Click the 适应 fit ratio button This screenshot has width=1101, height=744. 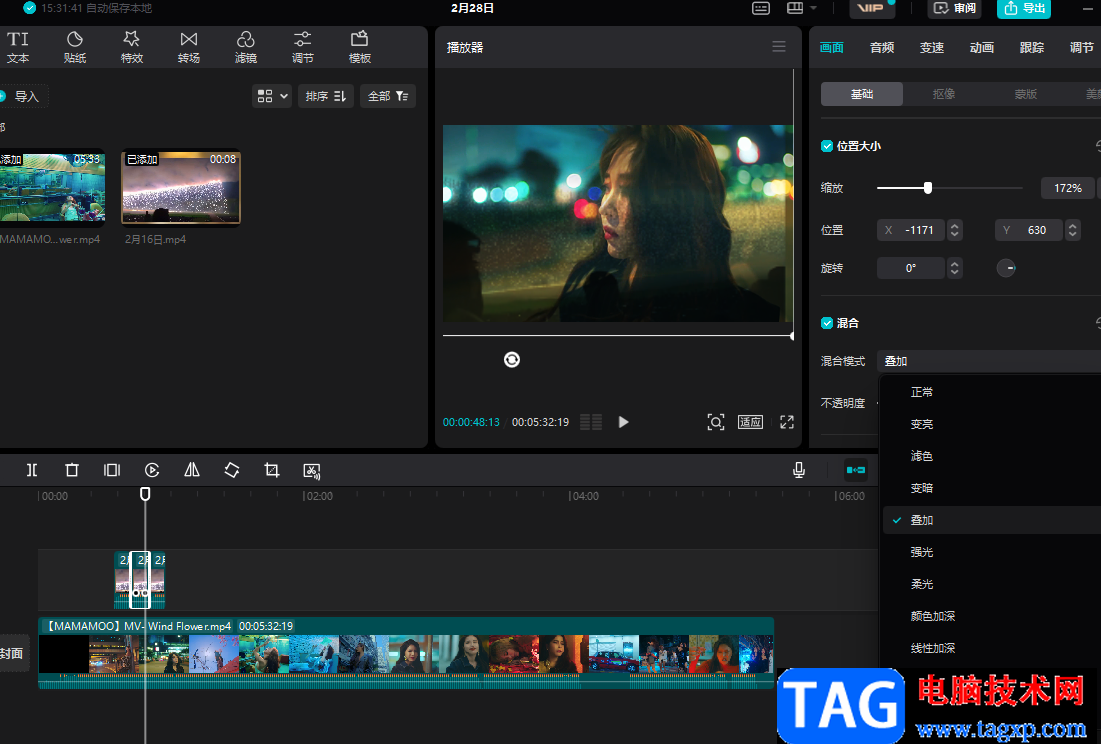click(750, 422)
